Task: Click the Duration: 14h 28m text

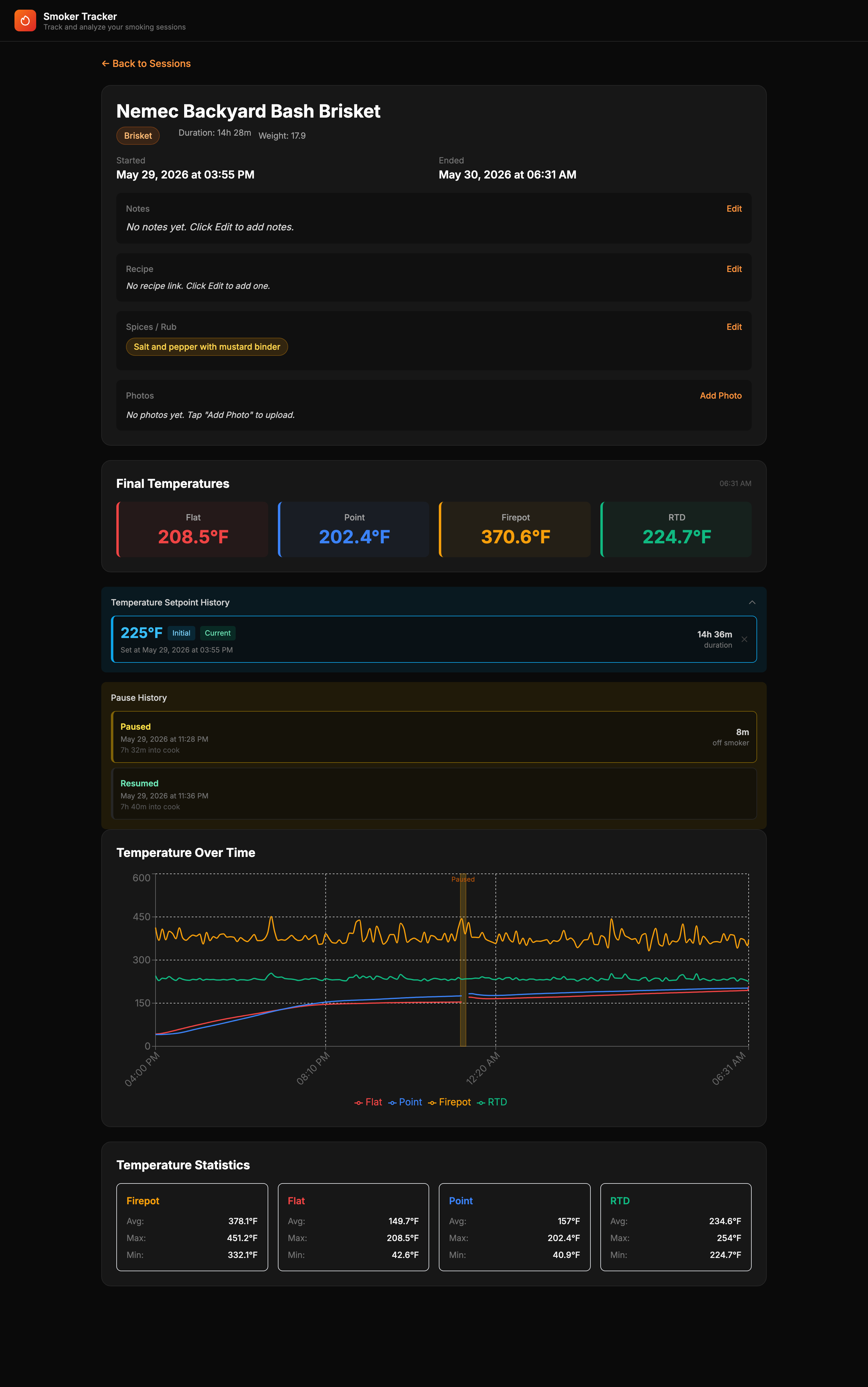Action: click(215, 133)
